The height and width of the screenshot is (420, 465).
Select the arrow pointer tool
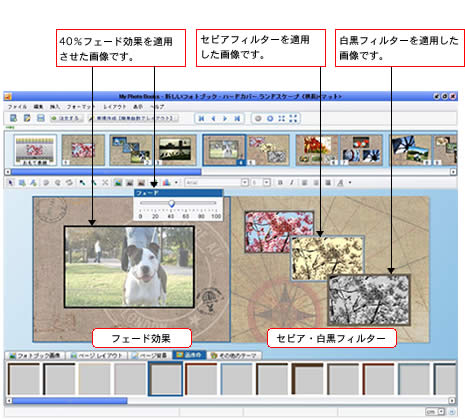[11, 182]
